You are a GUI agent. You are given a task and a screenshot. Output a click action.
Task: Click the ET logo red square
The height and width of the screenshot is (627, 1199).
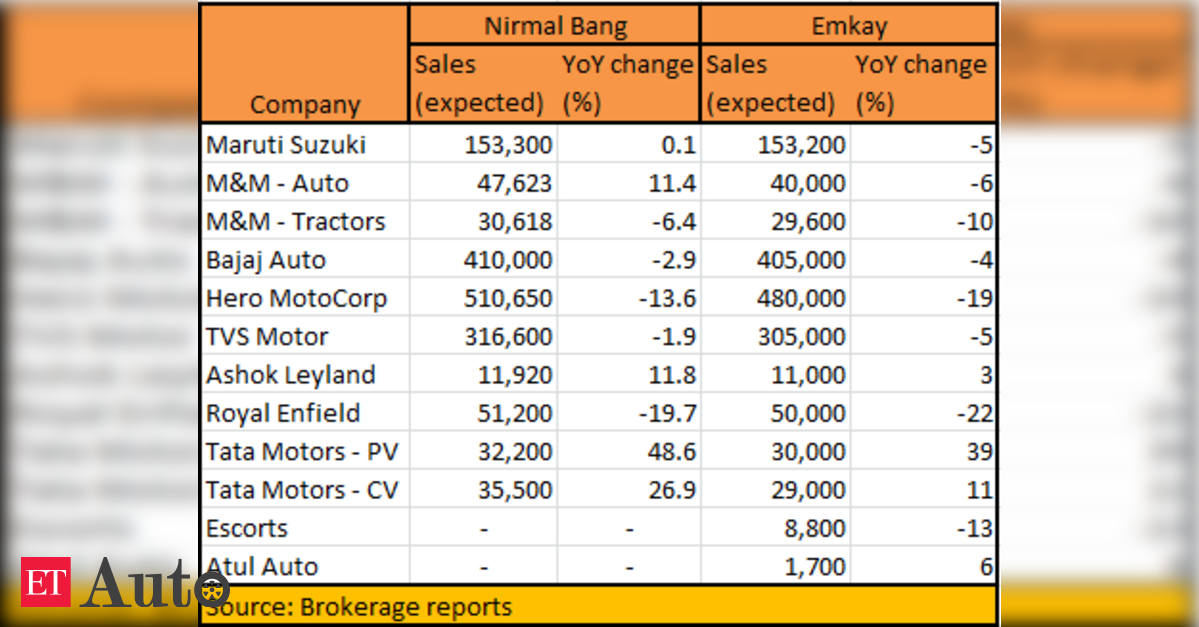[x=45, y=582]
